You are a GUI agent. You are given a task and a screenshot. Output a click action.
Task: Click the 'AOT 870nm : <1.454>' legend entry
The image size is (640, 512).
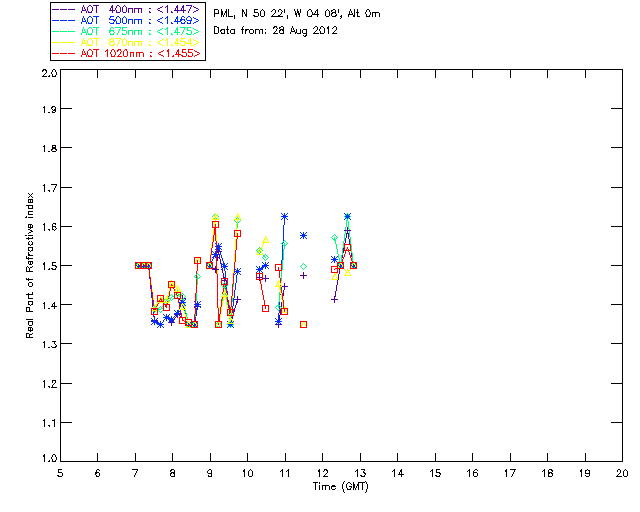point(127,42)
